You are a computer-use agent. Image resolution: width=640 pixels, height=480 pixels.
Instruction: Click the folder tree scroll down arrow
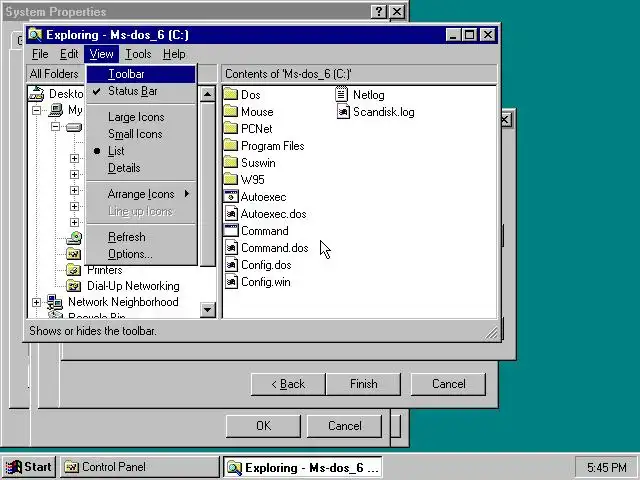tap(207, 310)
